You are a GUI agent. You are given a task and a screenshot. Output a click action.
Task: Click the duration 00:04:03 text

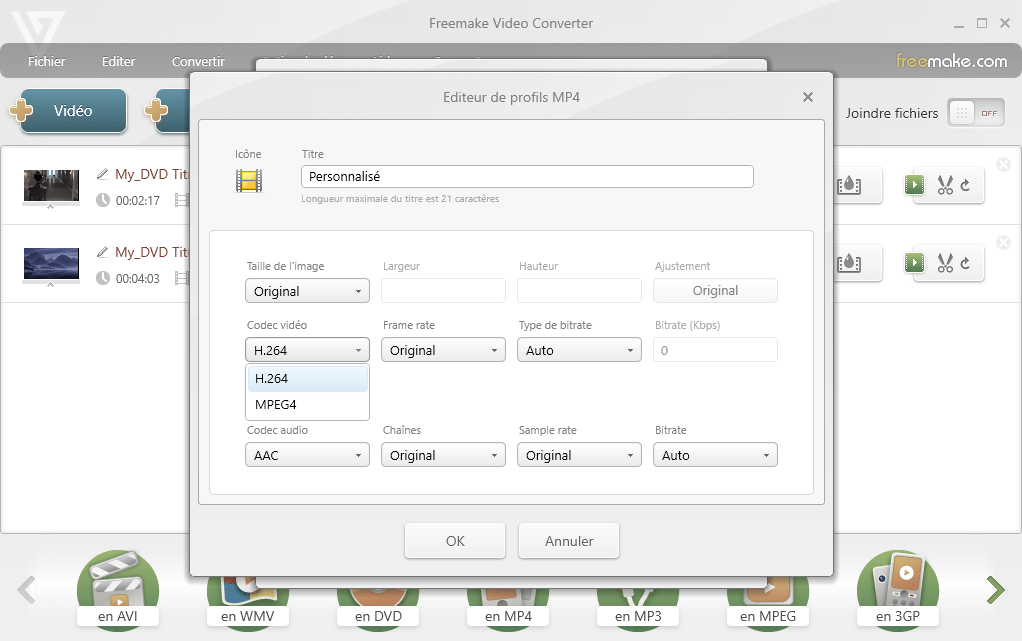tap(138, 279)
